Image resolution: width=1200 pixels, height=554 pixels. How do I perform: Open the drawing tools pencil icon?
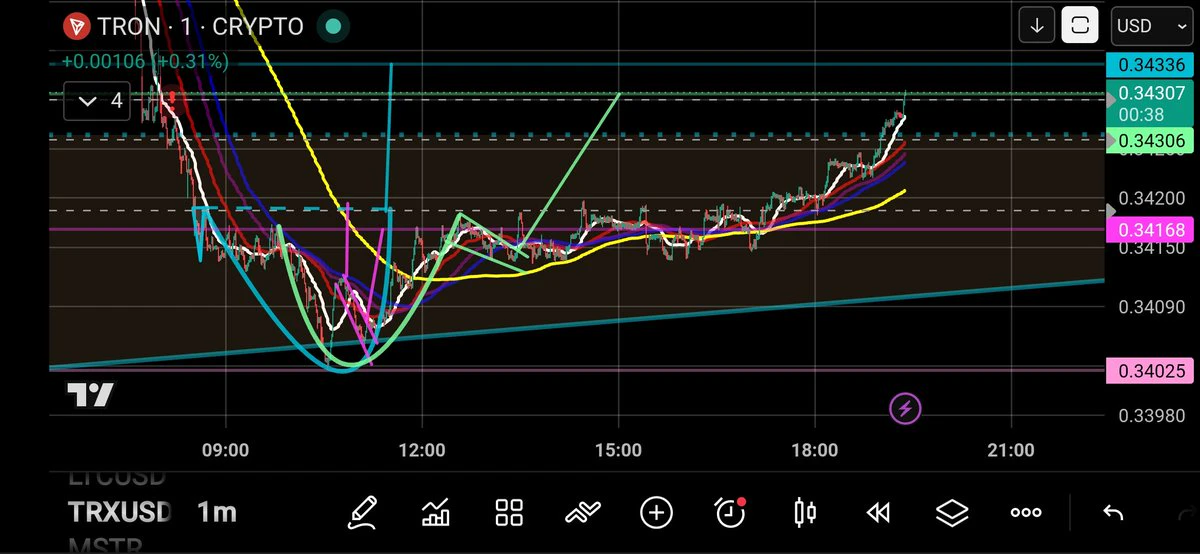click(x=362, y=513)
